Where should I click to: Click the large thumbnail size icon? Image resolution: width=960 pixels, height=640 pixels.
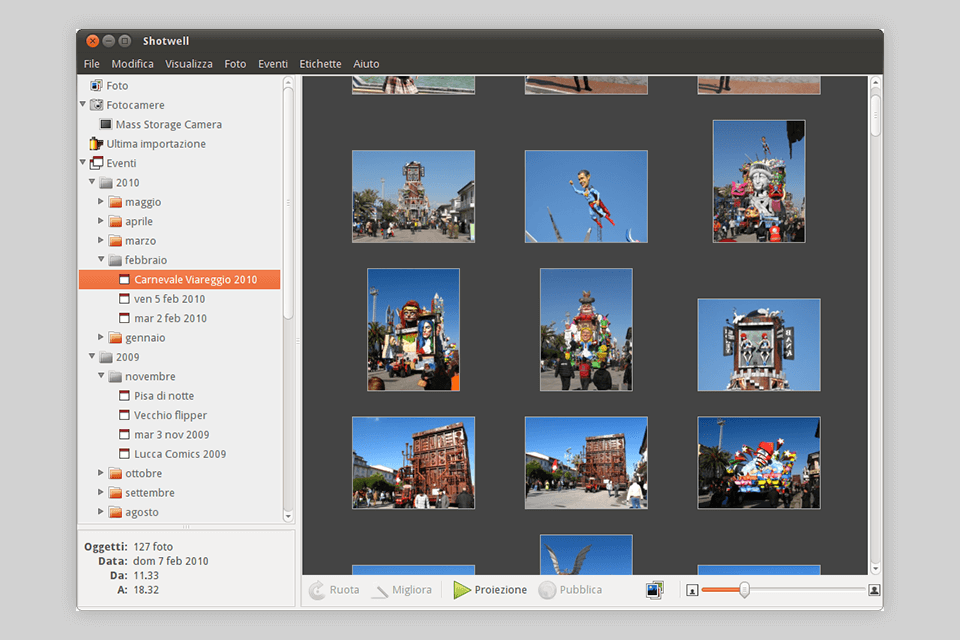(x=874, y=590)
